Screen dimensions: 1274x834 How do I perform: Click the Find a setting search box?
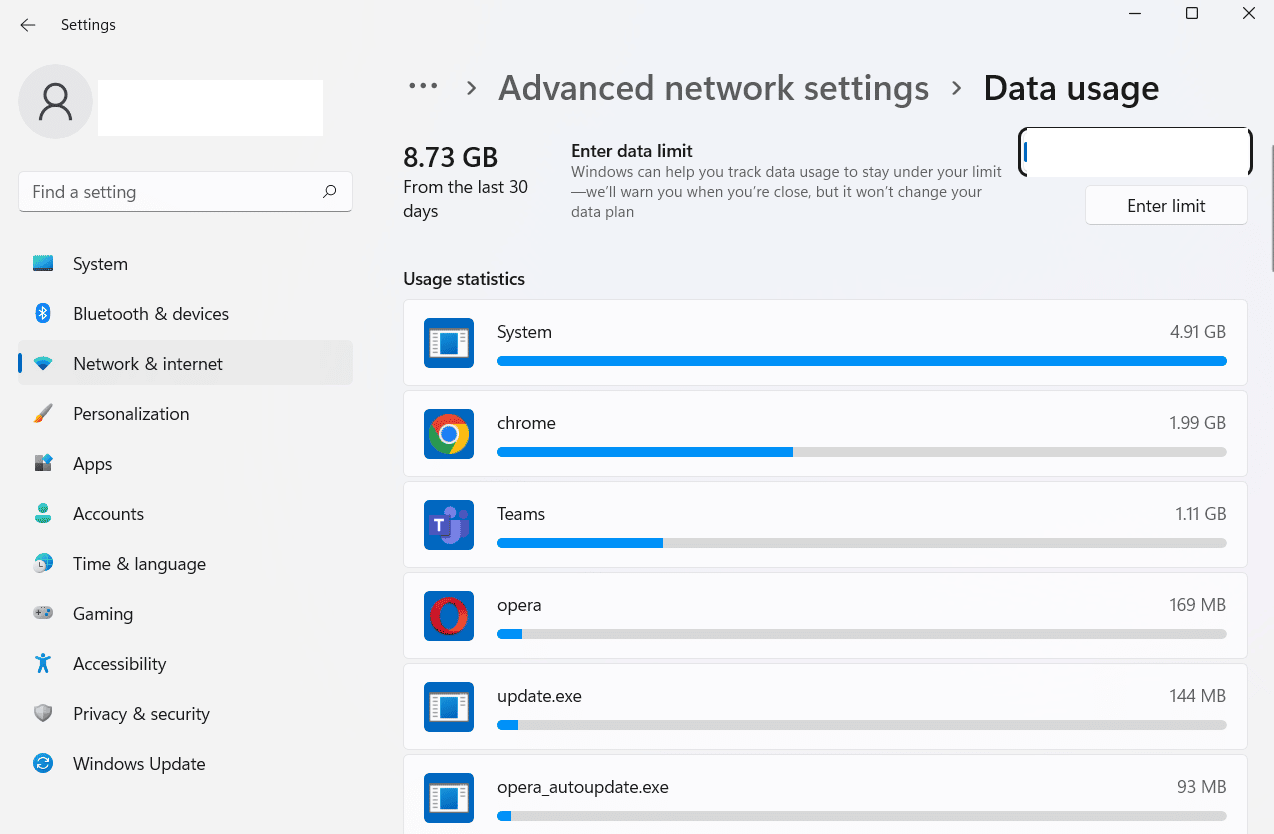pyautogui.click(x=185, y=192)
